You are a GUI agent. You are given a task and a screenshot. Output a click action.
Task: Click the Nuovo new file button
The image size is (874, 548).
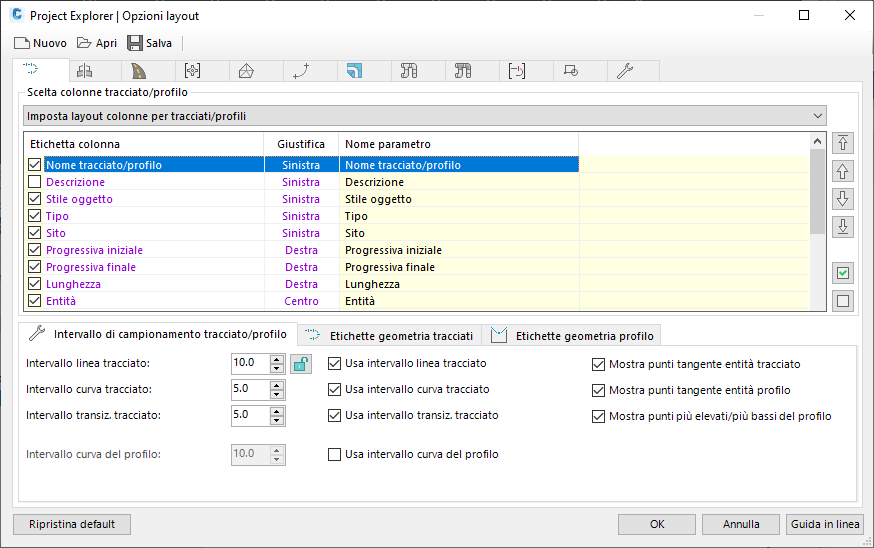40,43
